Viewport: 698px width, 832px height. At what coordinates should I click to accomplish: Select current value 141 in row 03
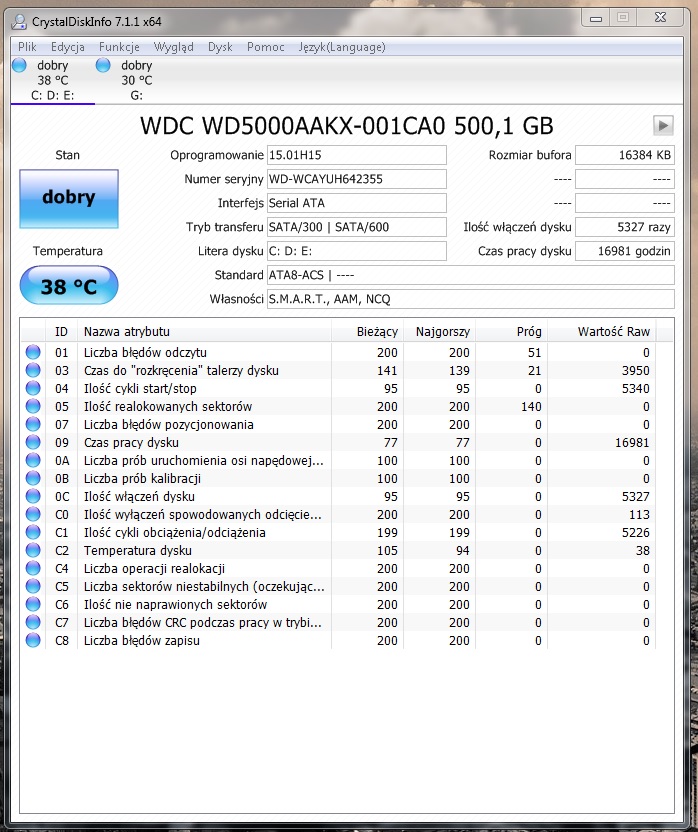[x=387, y=370]
